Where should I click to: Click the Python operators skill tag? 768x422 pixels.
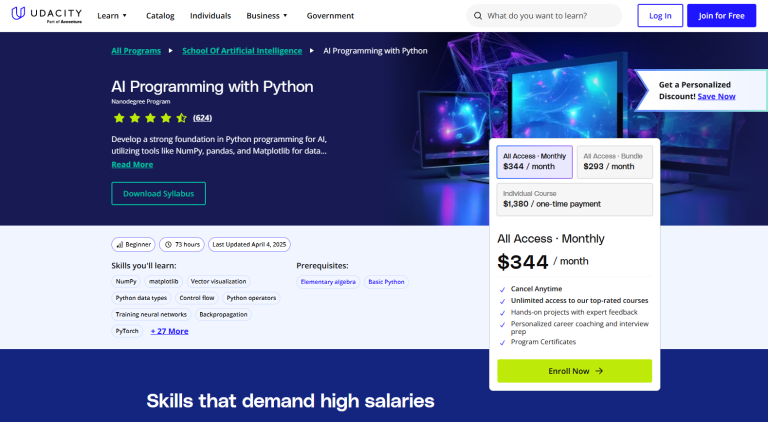(251, 298)
